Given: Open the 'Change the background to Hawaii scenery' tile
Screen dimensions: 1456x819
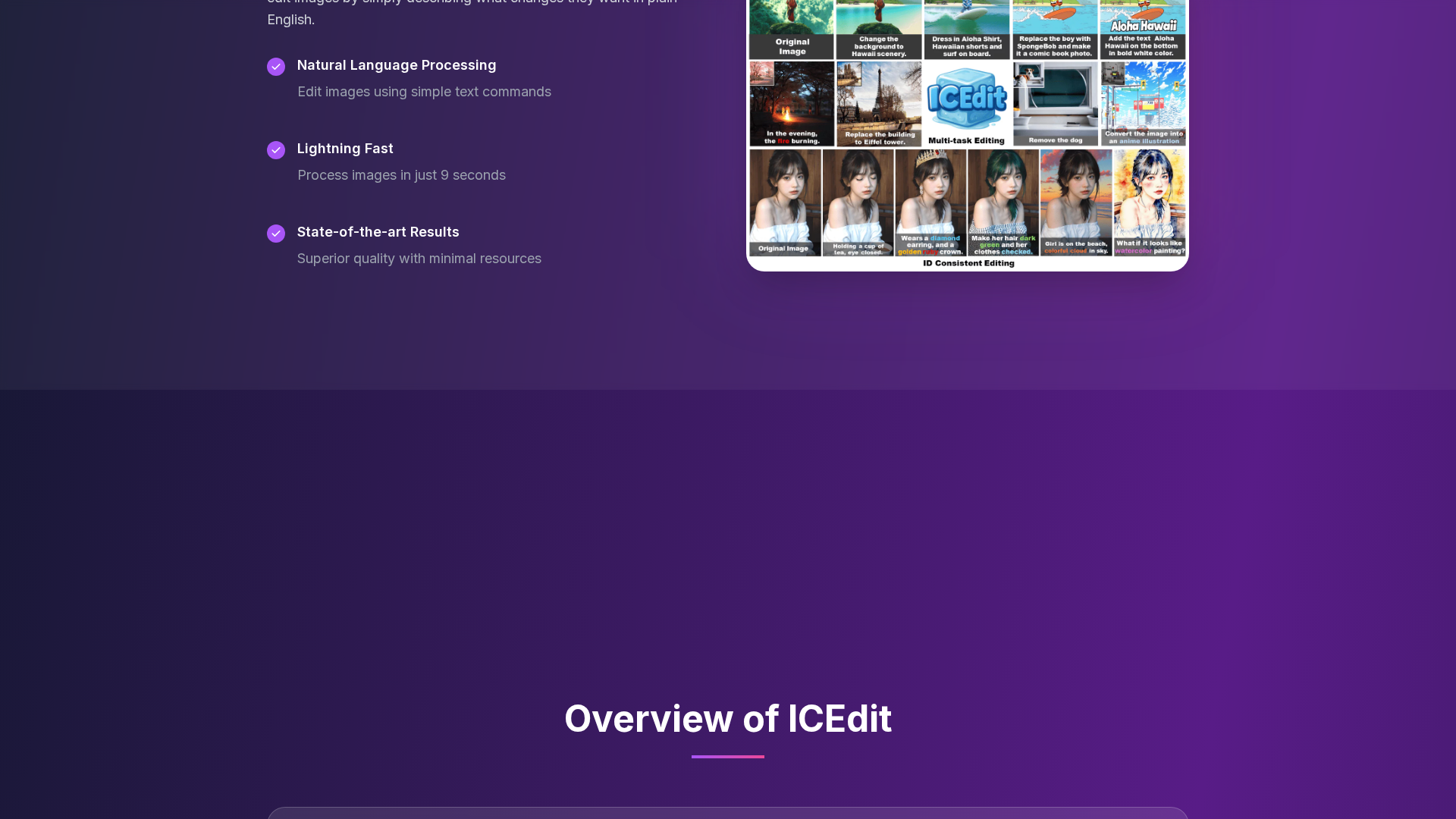Looking at the screenshot, I should coord(879,30).
